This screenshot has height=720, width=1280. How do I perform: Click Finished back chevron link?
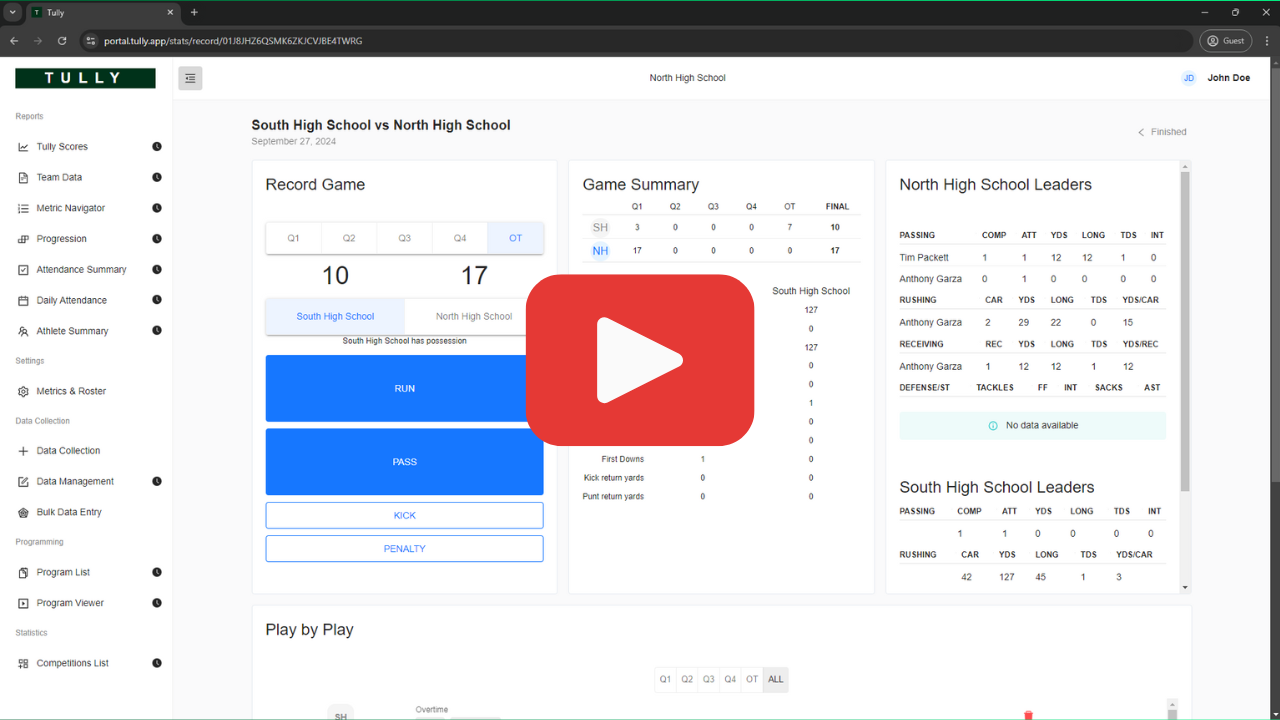click(1162, 132)
